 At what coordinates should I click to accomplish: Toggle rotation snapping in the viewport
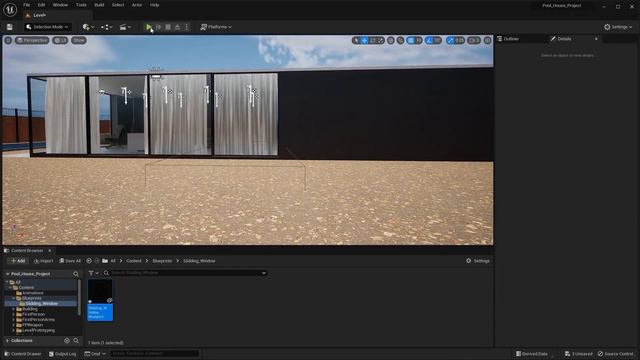[x=429, y=40]
